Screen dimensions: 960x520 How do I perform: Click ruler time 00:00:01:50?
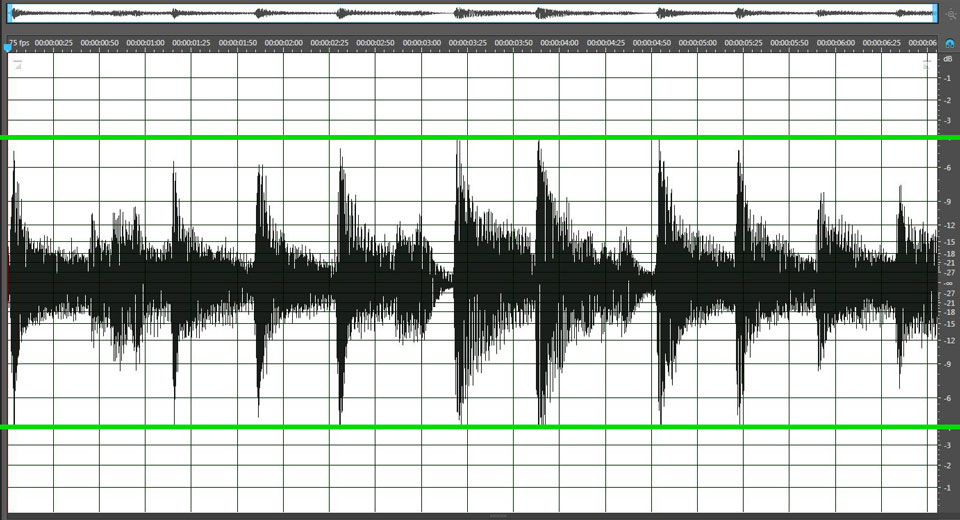point(238,43)
